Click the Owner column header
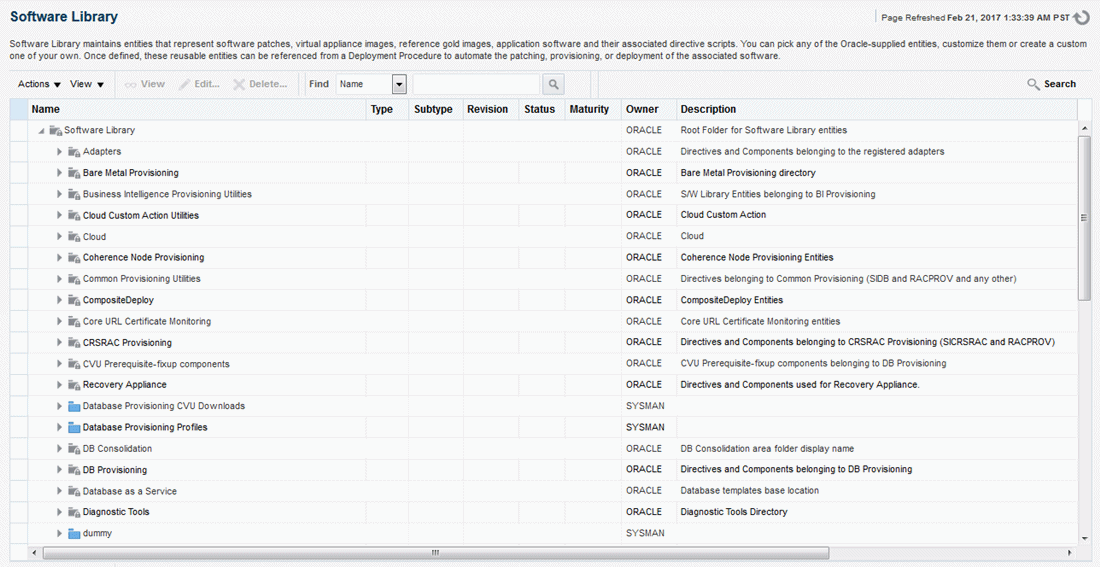This screenshot has height=567, width=1100. (x=648, y=109)
